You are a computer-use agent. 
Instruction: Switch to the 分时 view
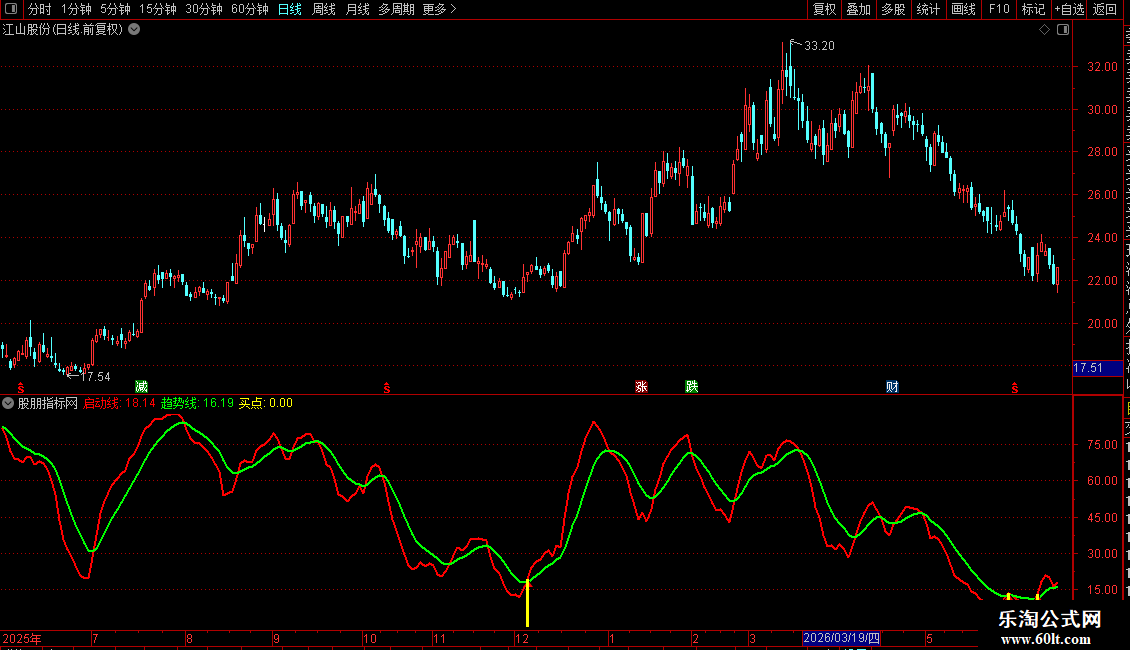pos(40,9)
